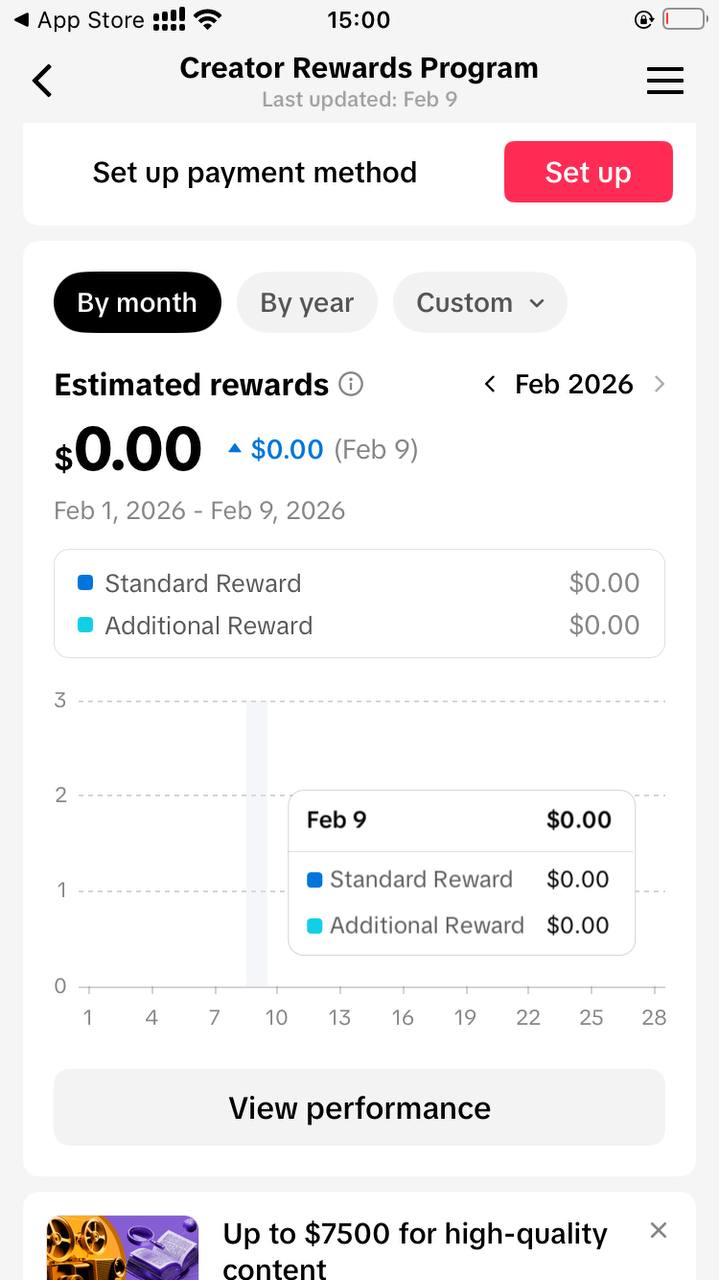
Task: Tap the Feb 9 tooltip header
Action: (x=461, y=820)
